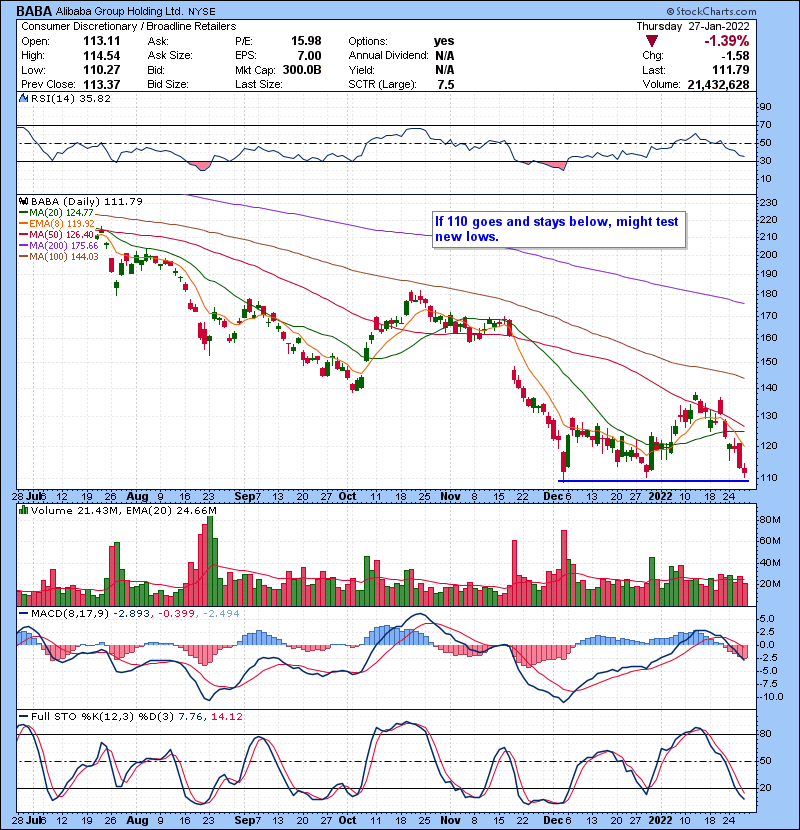Select the High value 114.54
800x830 pixels.
pyautogui.click(x=101, y=56)
